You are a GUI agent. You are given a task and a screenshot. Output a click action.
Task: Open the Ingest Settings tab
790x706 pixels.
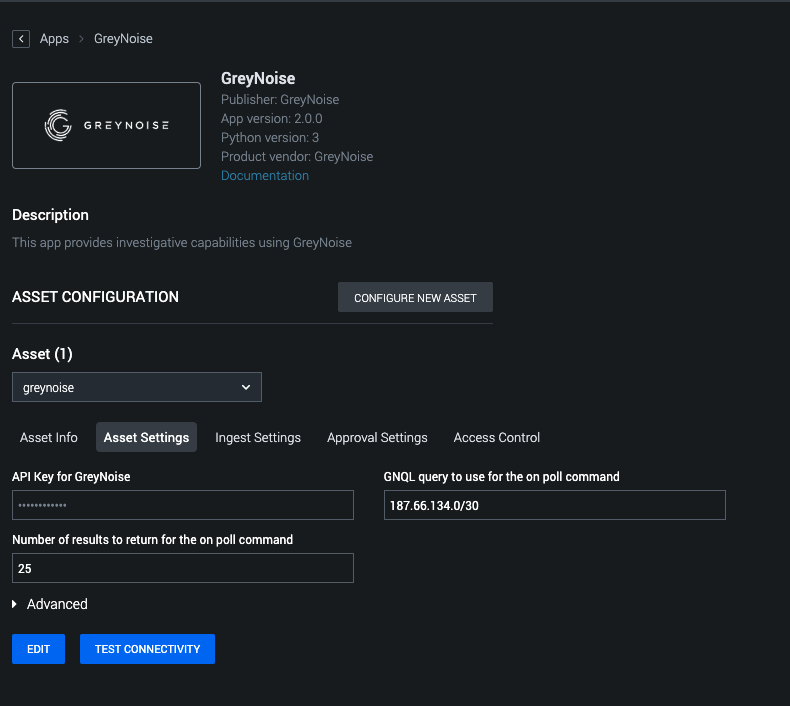(x=258, y=437)
